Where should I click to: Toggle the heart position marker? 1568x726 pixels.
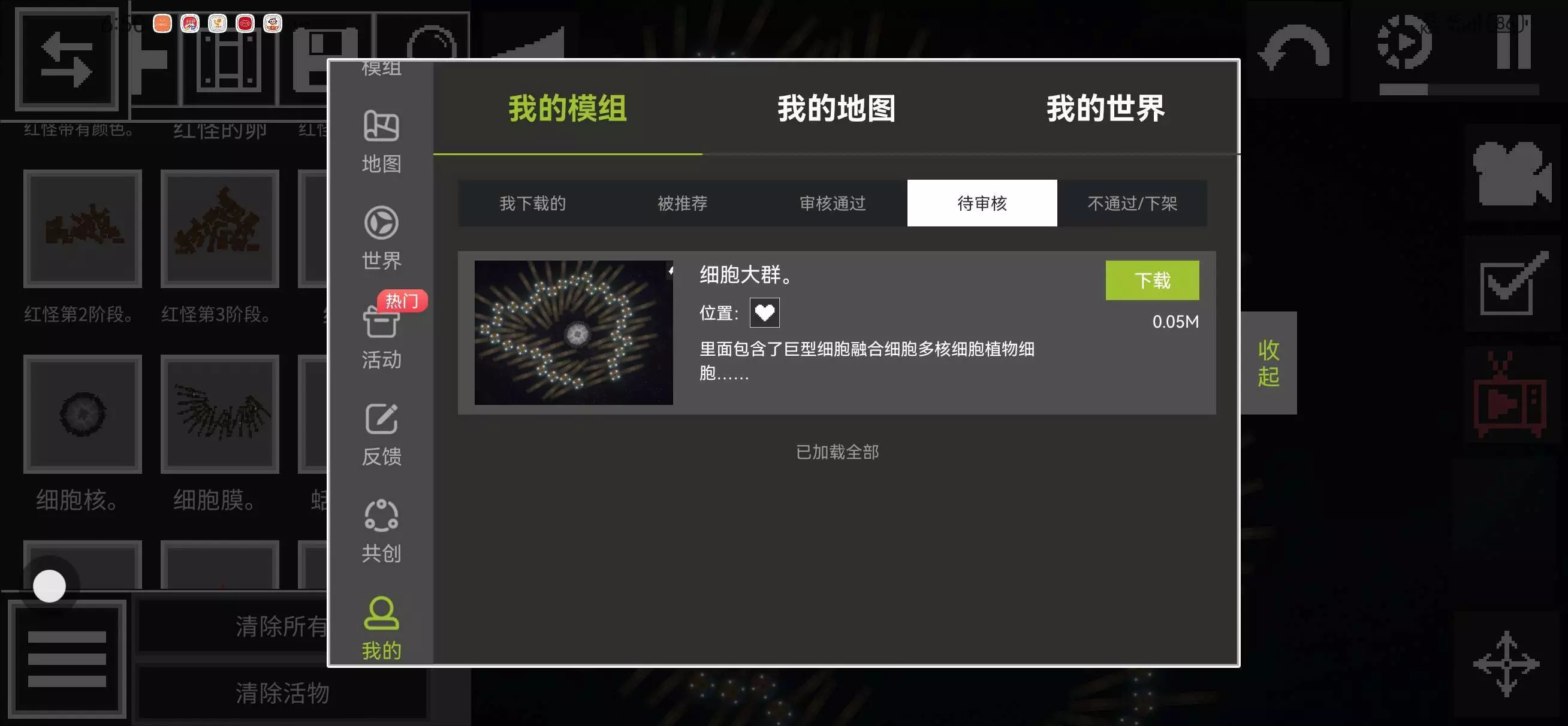coord(764,313)
